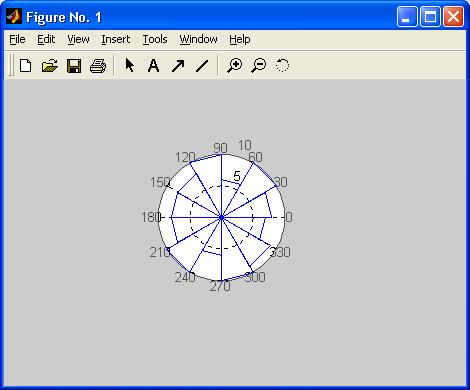Click the 210 degree angle label
The width and height of the screenshot is (470, 390).
point(160,252)
